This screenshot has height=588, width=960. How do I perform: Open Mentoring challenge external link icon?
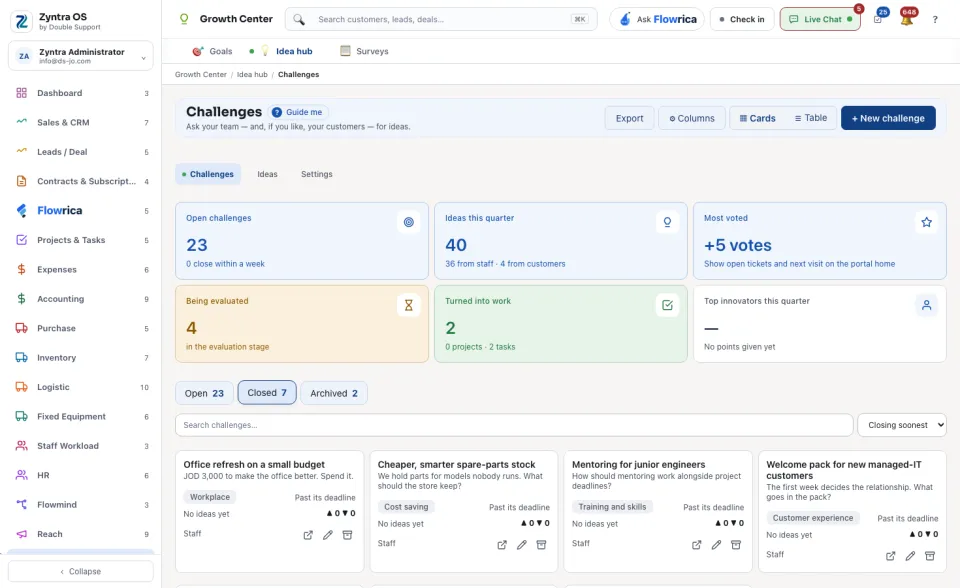pyautogui.click(x=697, y=545)
